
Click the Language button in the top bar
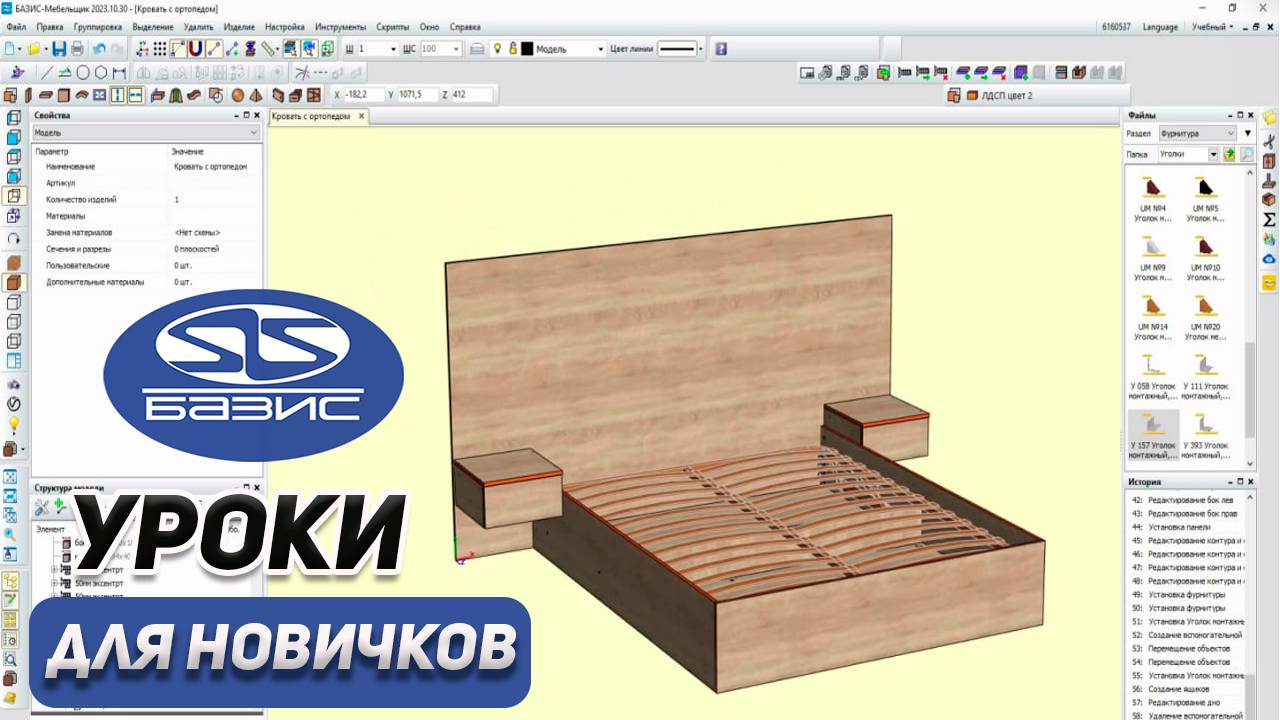(x=1160, y=27)
